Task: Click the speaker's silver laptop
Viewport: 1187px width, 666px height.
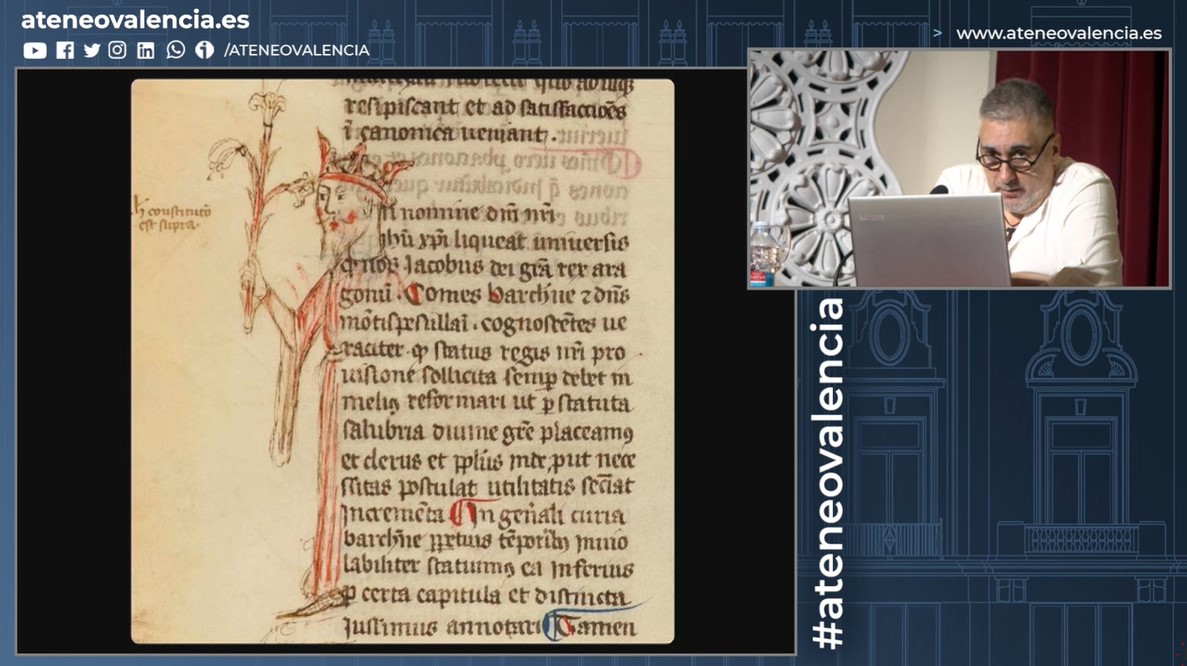Action: (x=928, y=240)
